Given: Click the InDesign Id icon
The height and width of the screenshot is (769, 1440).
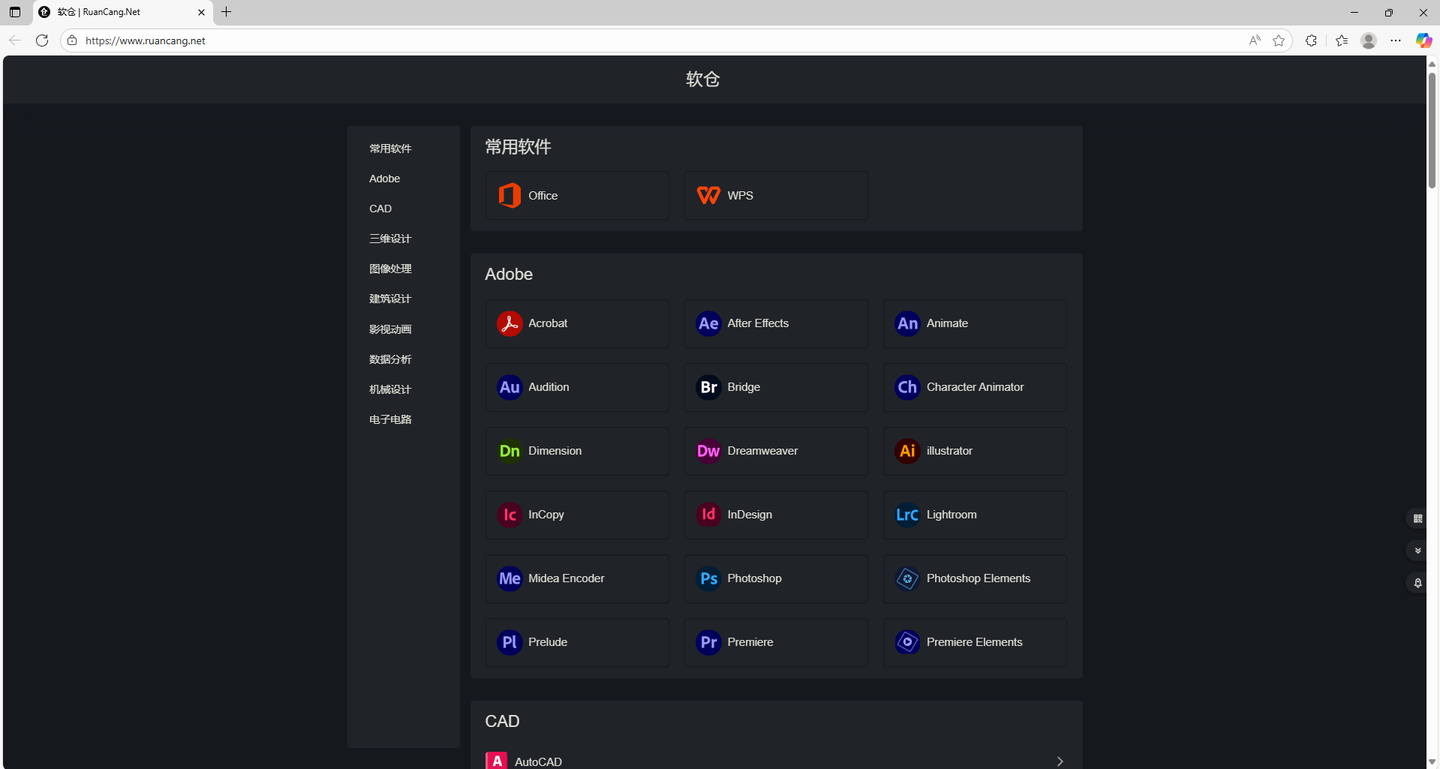Looking at the screenshot, I should (x=709, y=515).
